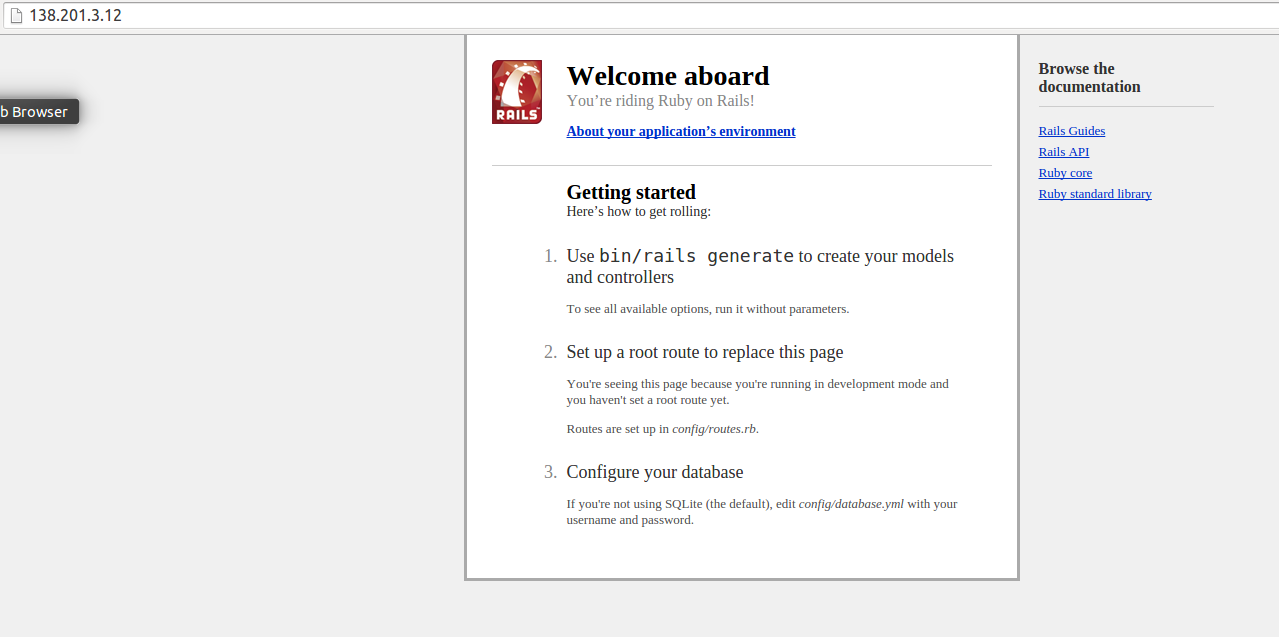Click the 'You're riding Ruby on Rails!' subtitle
Viewport: 1279px width, 637px height.
point(661,101)
